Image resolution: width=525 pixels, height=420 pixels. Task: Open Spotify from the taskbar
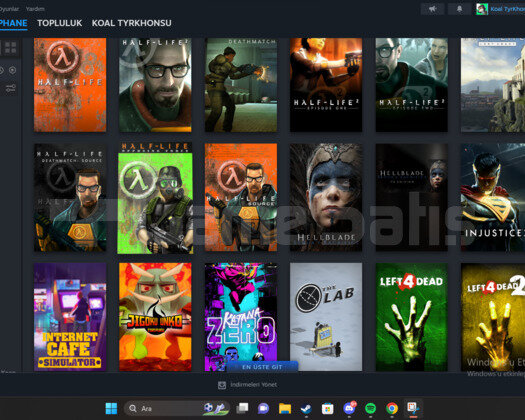(371, 408)
